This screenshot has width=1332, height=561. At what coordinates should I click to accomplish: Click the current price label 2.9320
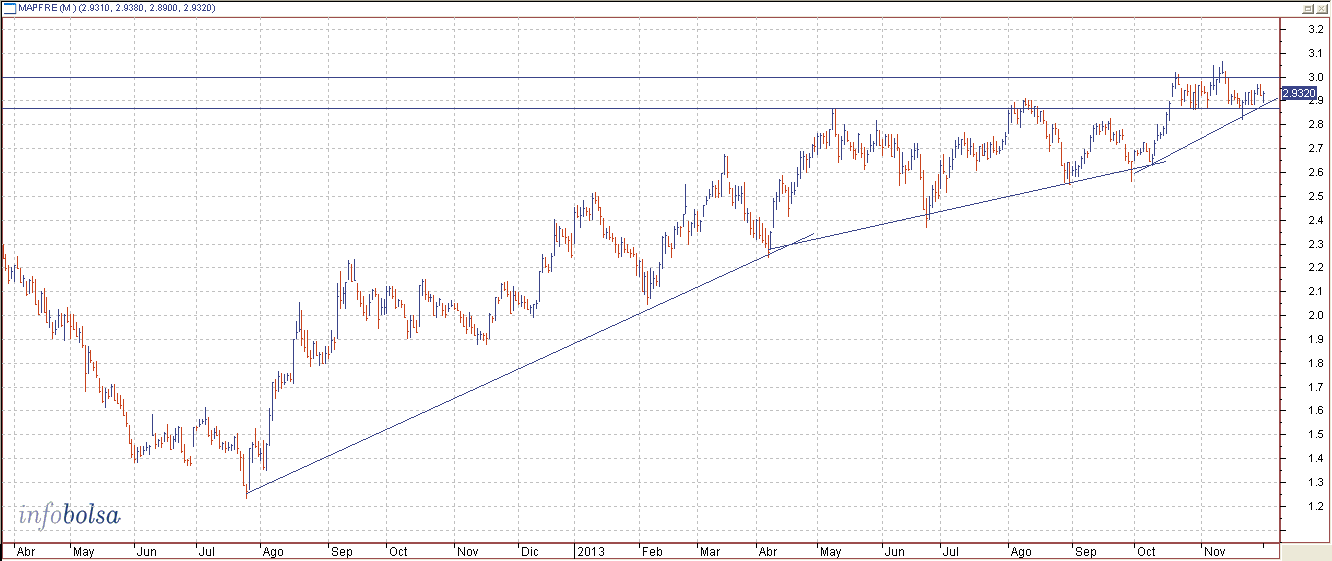point(1300,93)
